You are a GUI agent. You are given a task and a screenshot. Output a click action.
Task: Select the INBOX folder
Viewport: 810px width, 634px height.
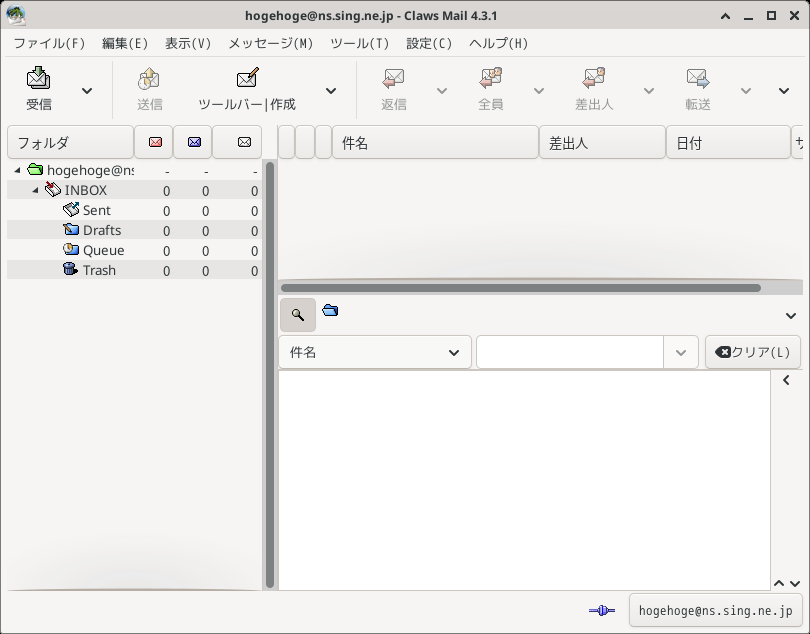click(x=134, y=190)
